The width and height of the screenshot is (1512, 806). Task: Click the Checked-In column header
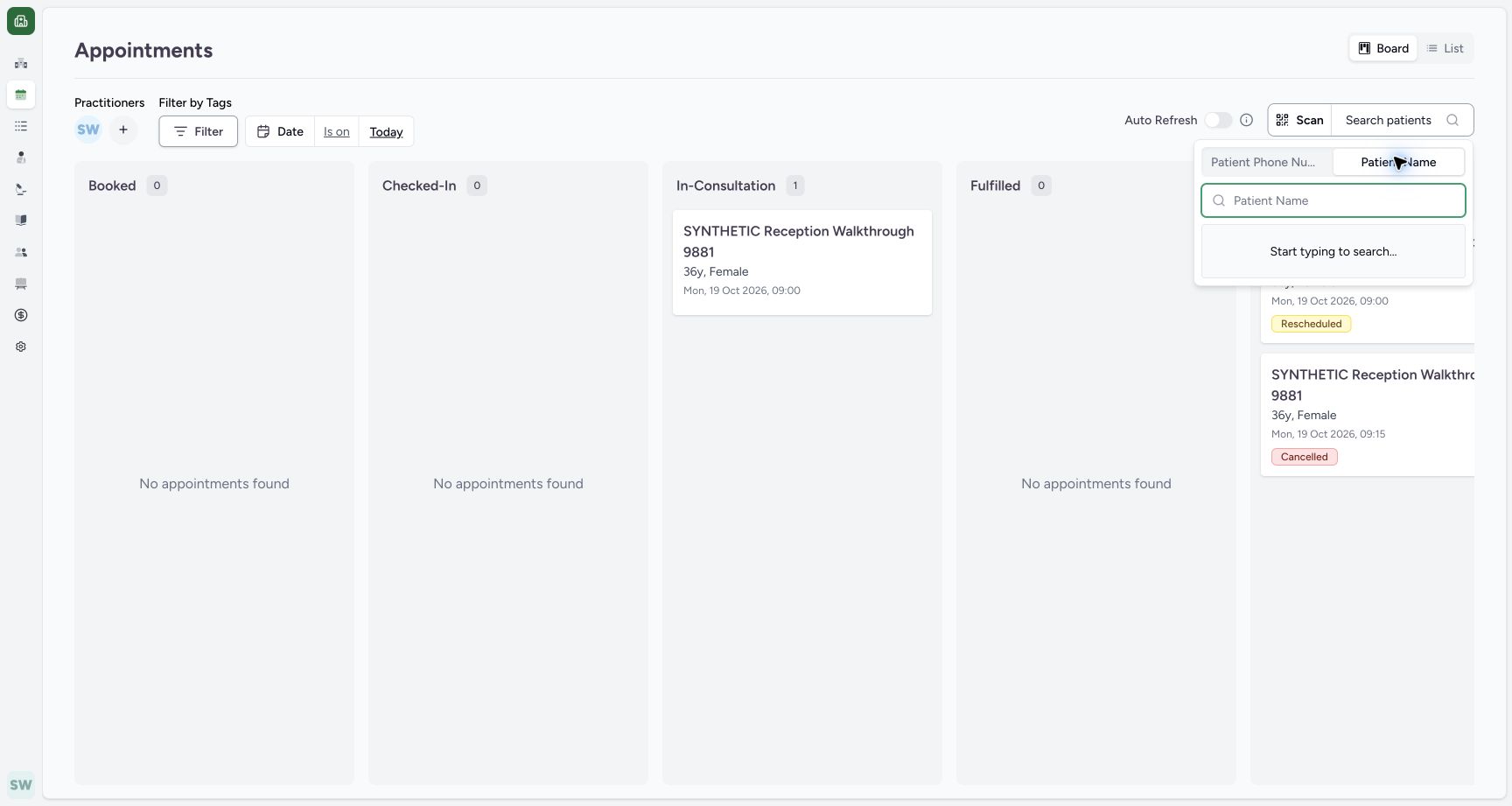click(419, 186)
